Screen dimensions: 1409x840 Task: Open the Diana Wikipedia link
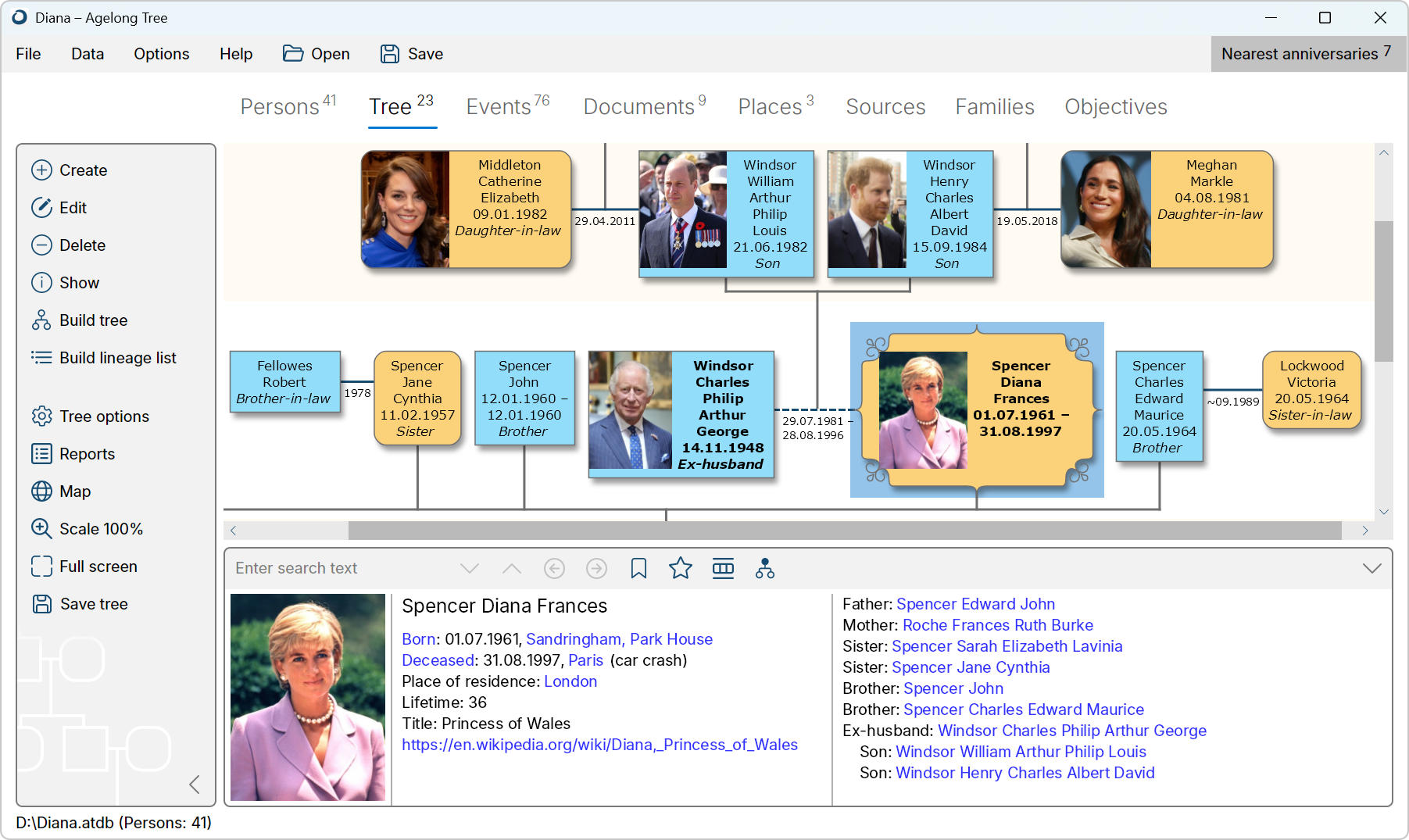599,744
